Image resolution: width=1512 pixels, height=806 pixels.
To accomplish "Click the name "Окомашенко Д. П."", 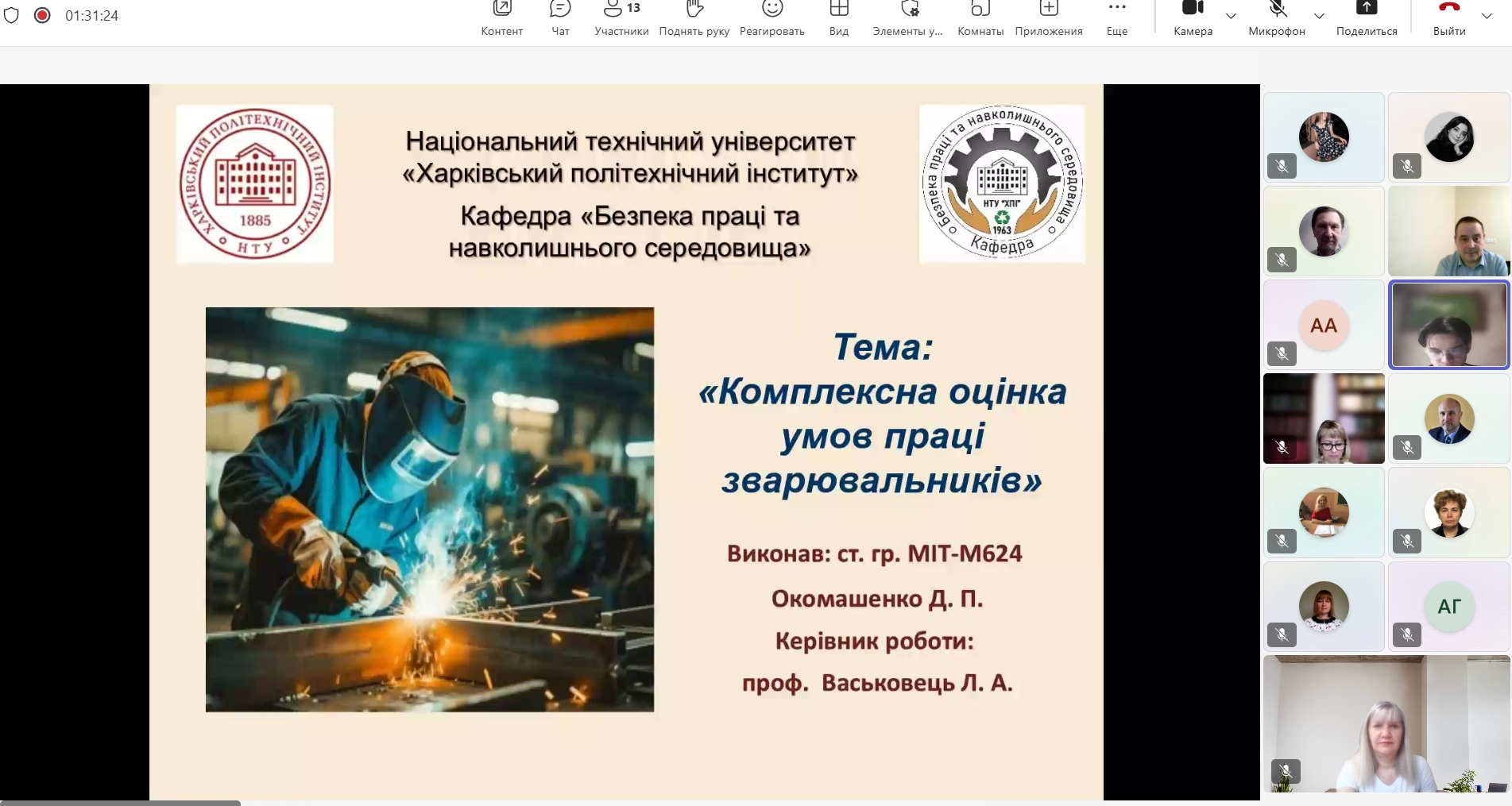I will click(x=877, y=598).
